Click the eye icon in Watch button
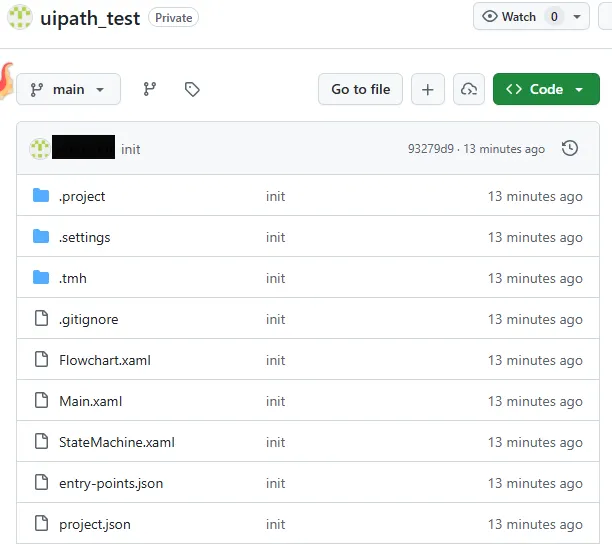 coord(489,16)
